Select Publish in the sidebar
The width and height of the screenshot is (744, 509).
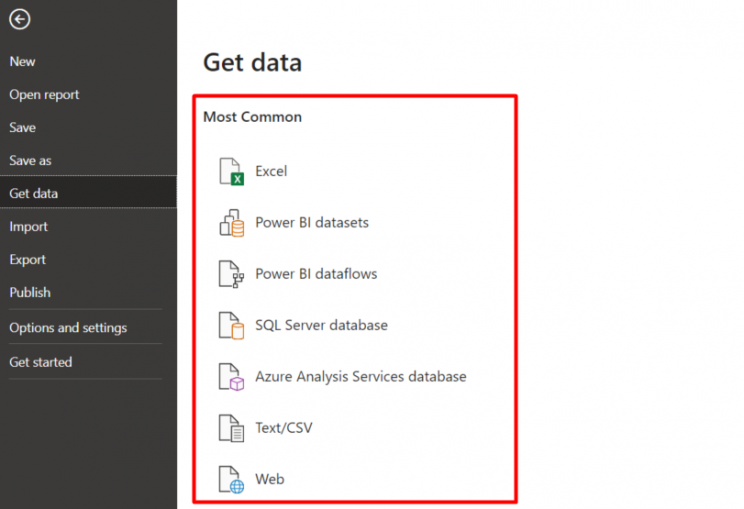(29, 293)
